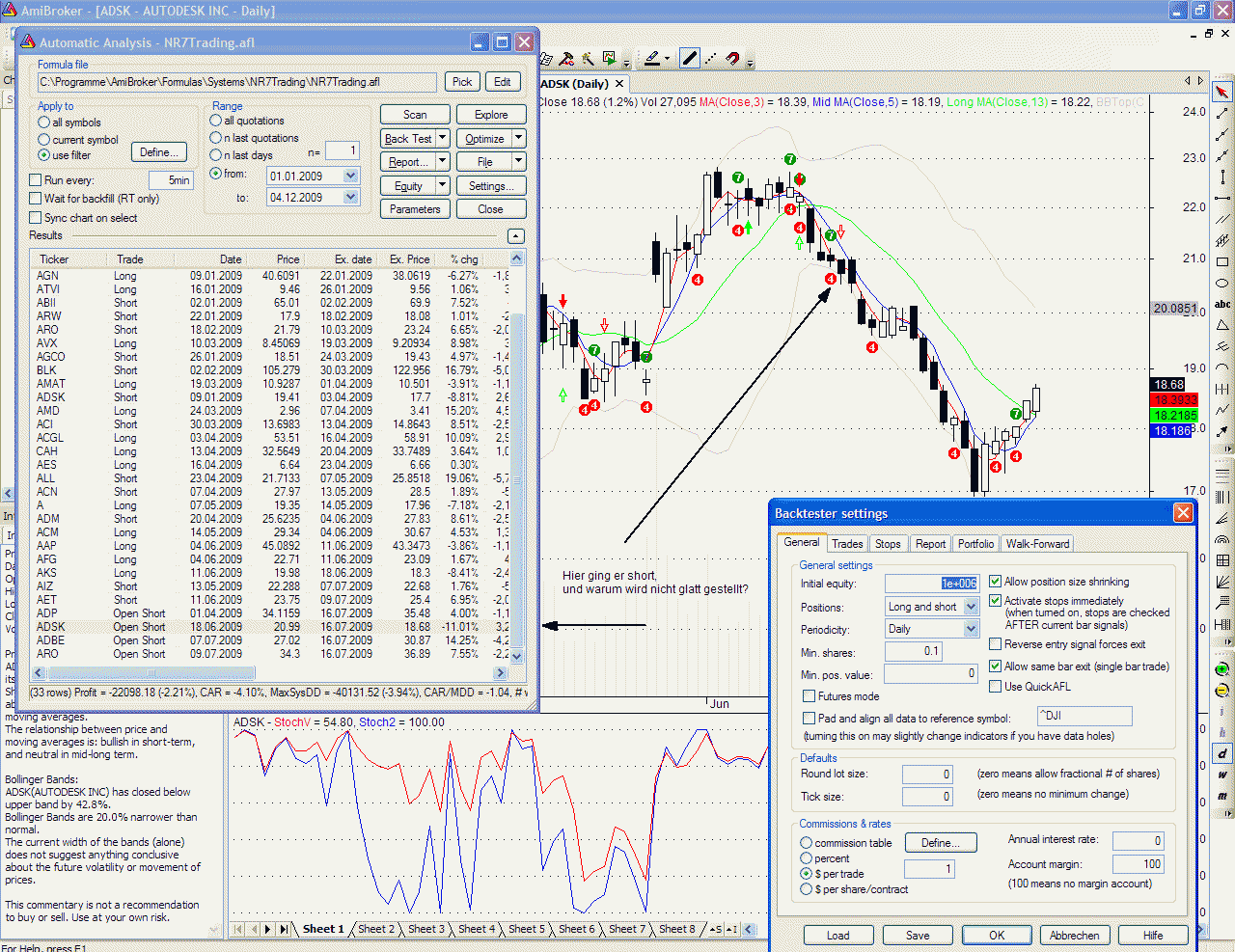Select the Rectangle drawing tool
This screenshot has width=1235, height=952.
coord(1222,262)
